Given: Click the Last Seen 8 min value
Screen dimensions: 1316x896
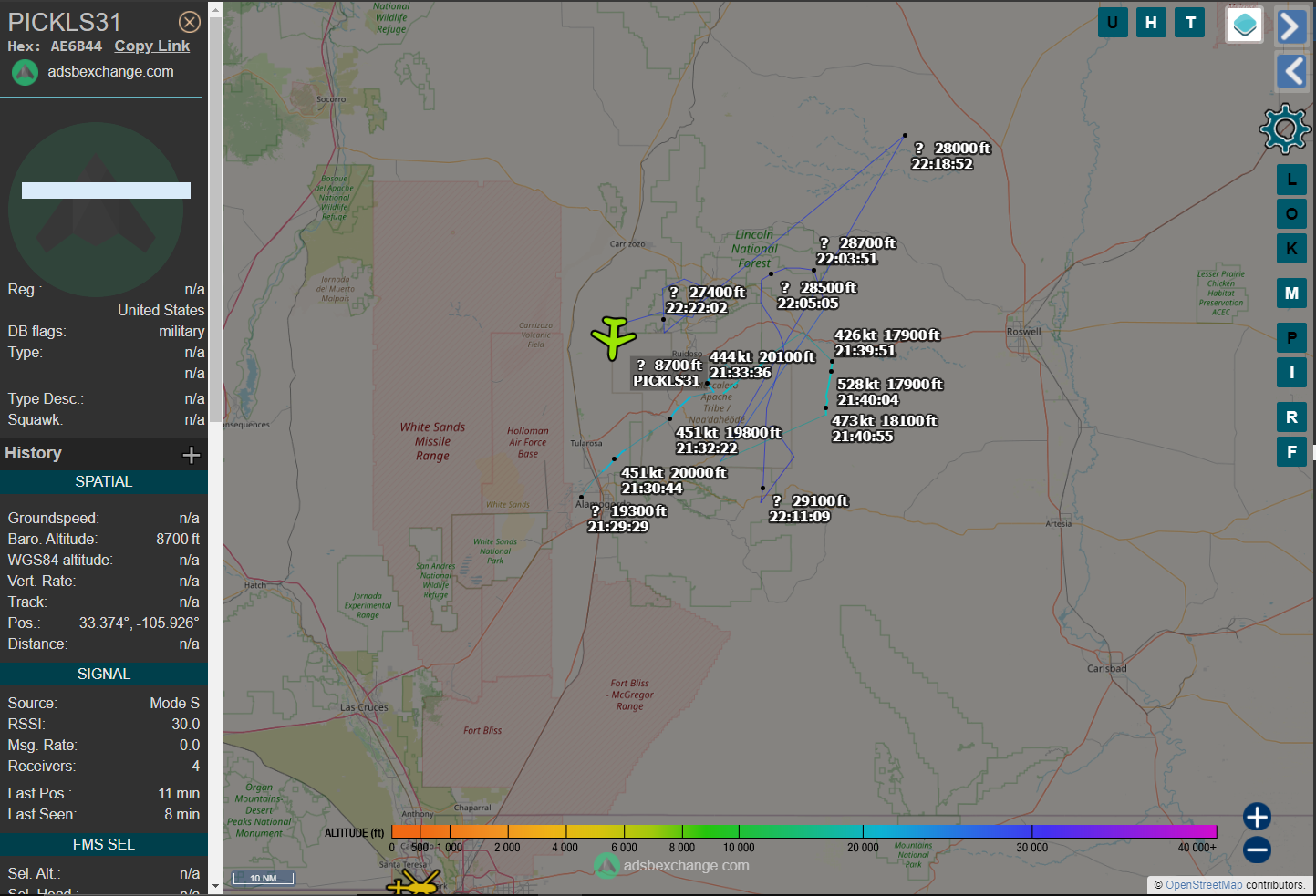Looking at the screenshot, I should (181, 814).
